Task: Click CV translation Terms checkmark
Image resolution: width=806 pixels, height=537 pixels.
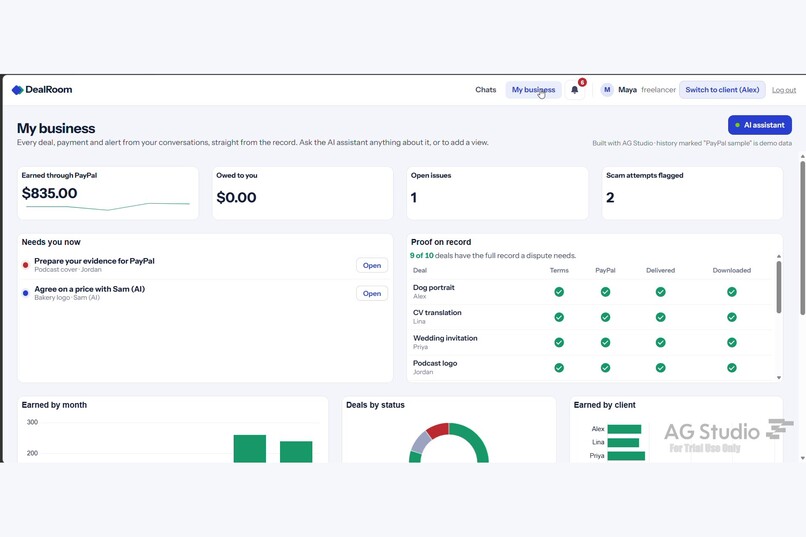Action: tap(559, 317)
